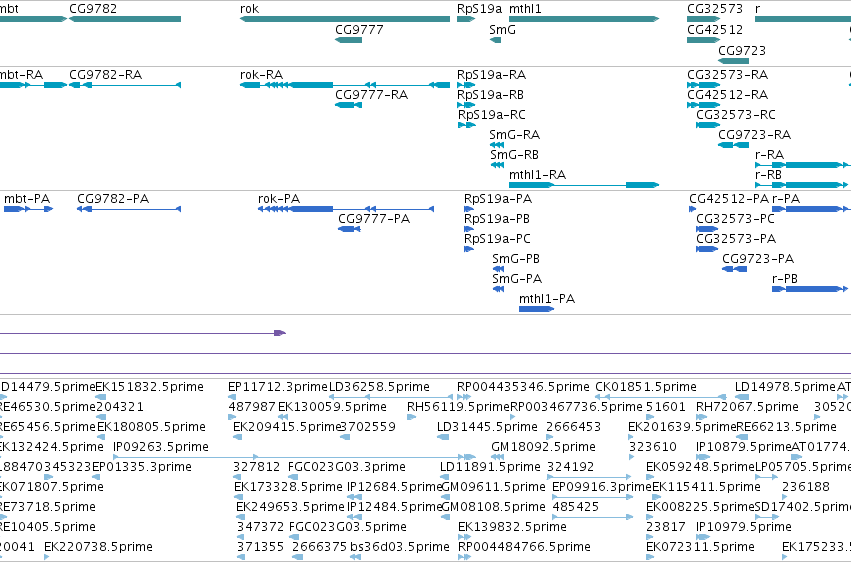This screenshot has width=851, height=562.
Task: Click the CG9777-PA protein label
Action: click(373, 219)
